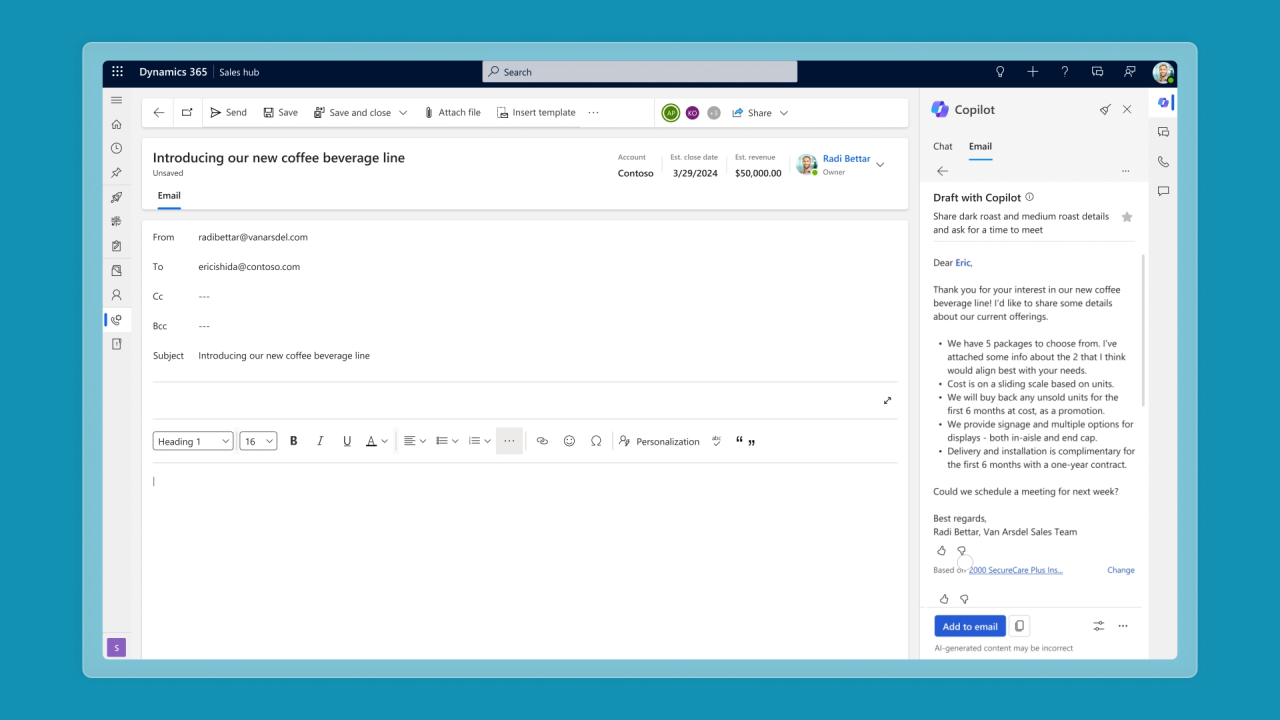Insert a block quote with the quotes icon
Screen dimensions: 1280x720
[745, 441]
